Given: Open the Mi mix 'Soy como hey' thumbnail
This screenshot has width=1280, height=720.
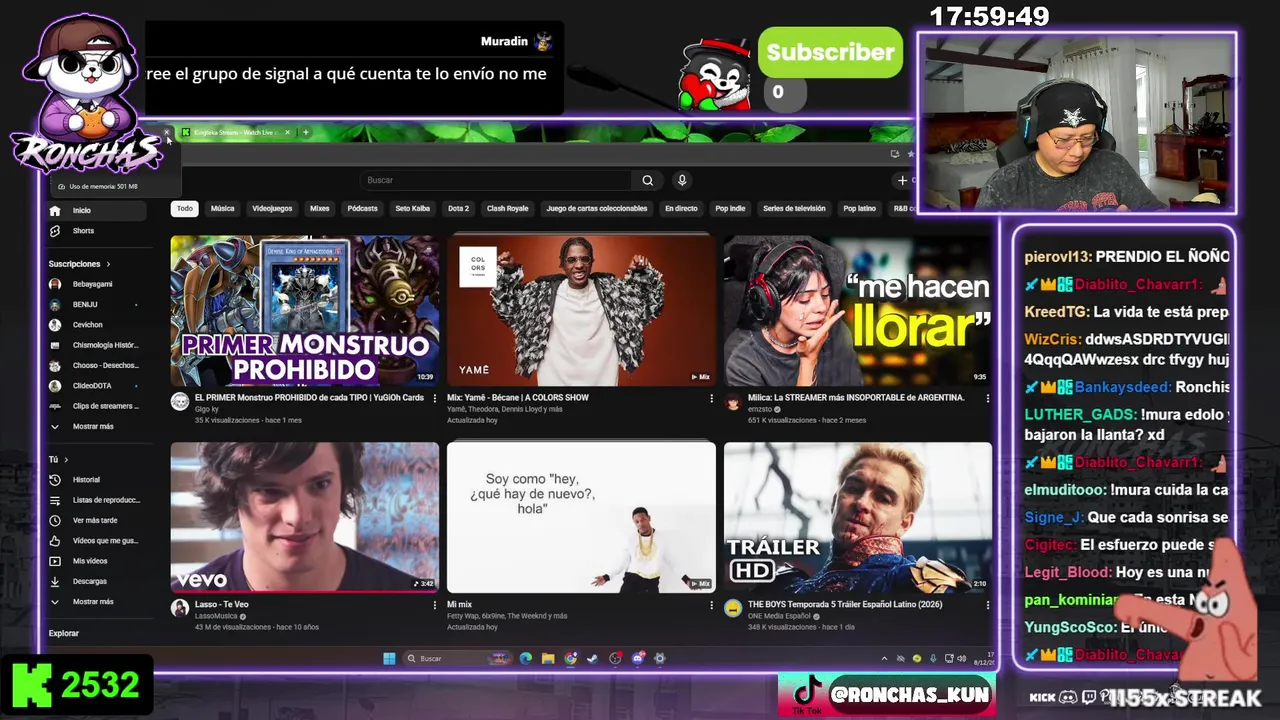Looking at the screenshot, I should 581,517.
